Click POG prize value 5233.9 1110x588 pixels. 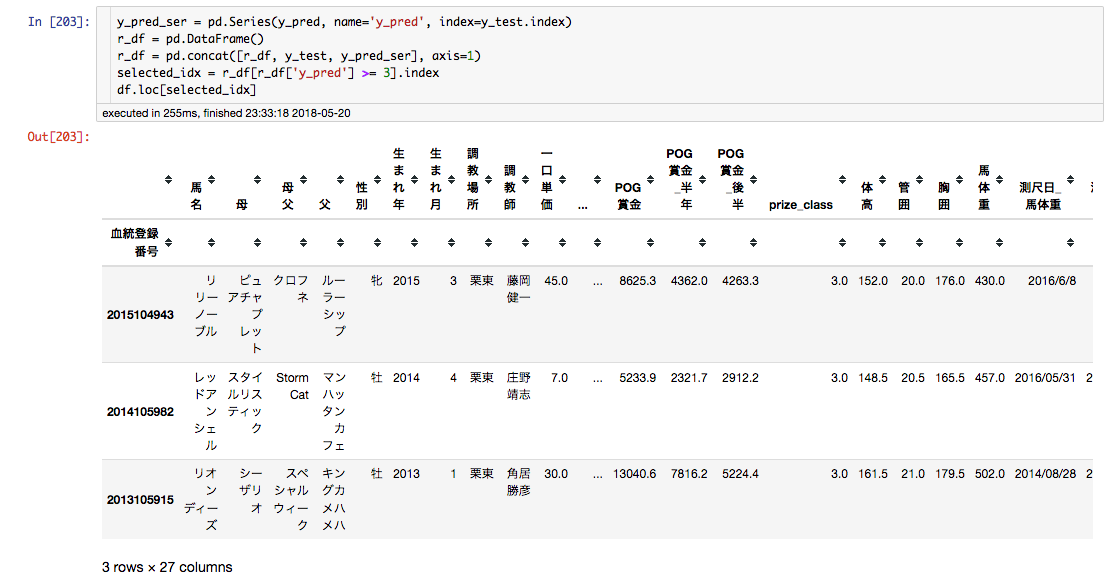637,378
